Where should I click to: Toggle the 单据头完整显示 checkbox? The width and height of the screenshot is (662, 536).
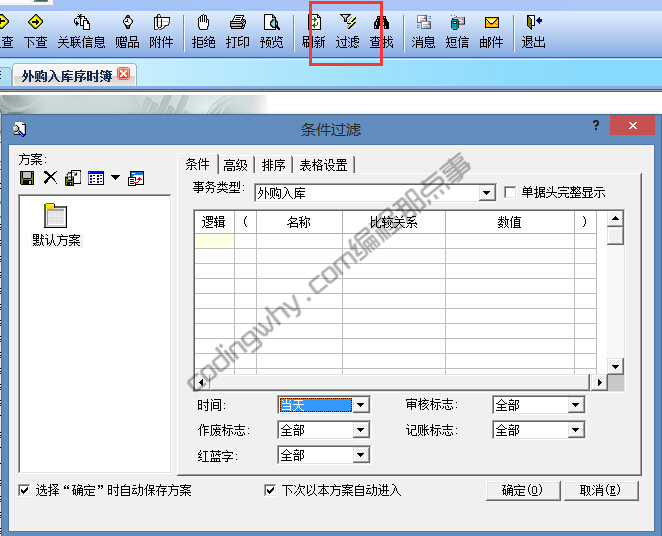tap(511, 192)
